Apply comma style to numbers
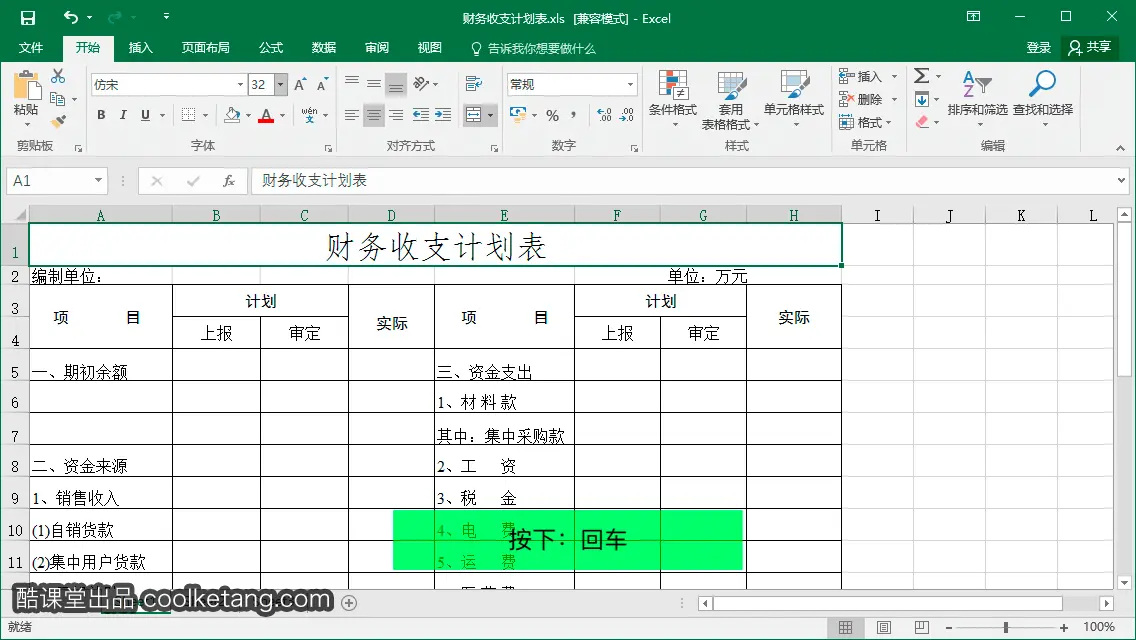The width and height of the screenshot is (1136, 640). pos(573,115)
